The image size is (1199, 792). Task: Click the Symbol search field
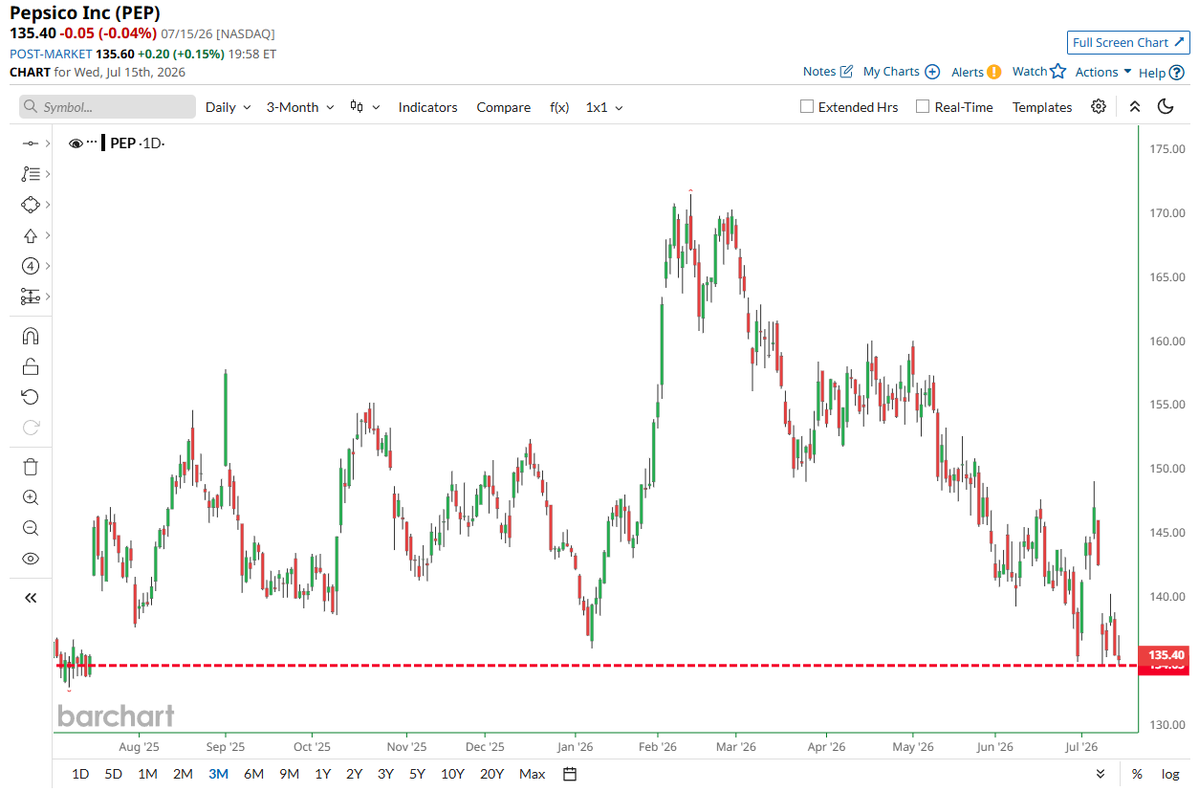click(x=108, y=107)
